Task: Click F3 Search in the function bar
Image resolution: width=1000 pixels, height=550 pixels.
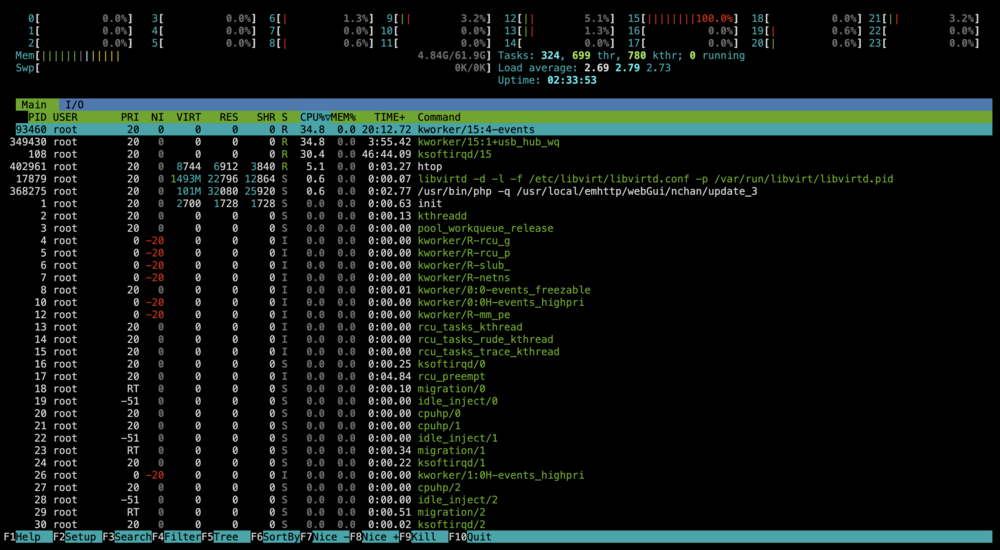Action: point(127,537)
